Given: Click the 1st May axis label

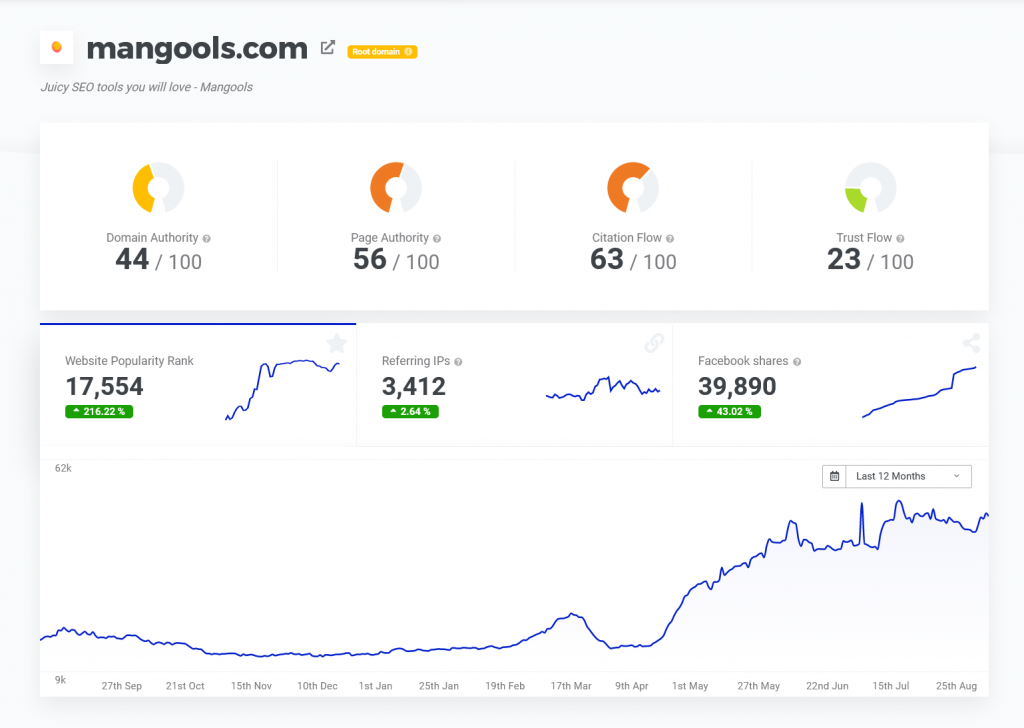Looking at the screenshot, I should click(690, 686).
